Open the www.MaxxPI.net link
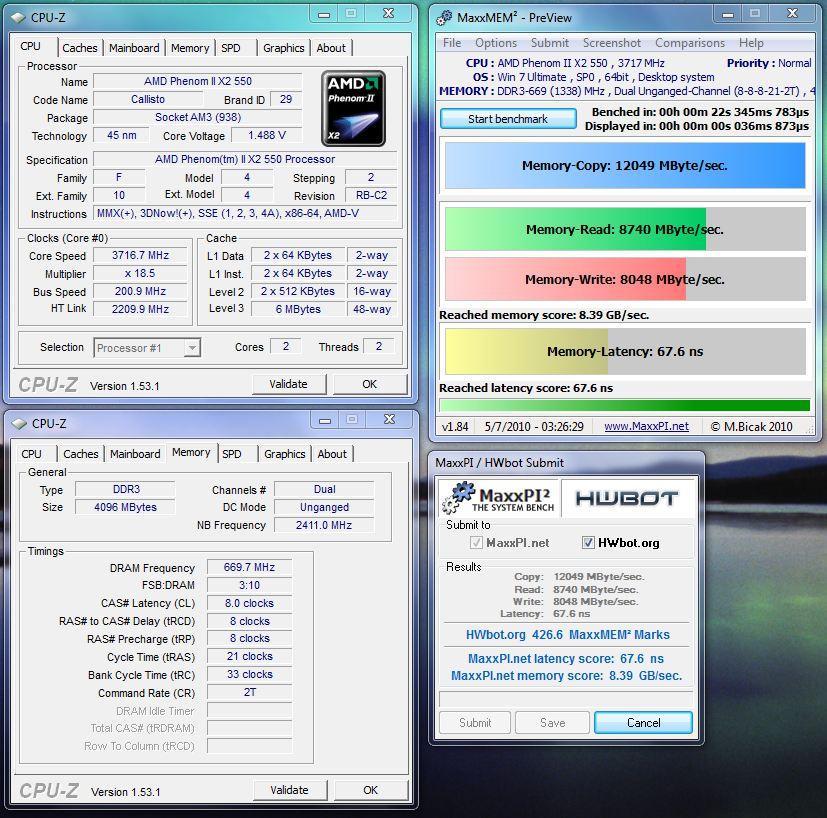 coord(647,426)
